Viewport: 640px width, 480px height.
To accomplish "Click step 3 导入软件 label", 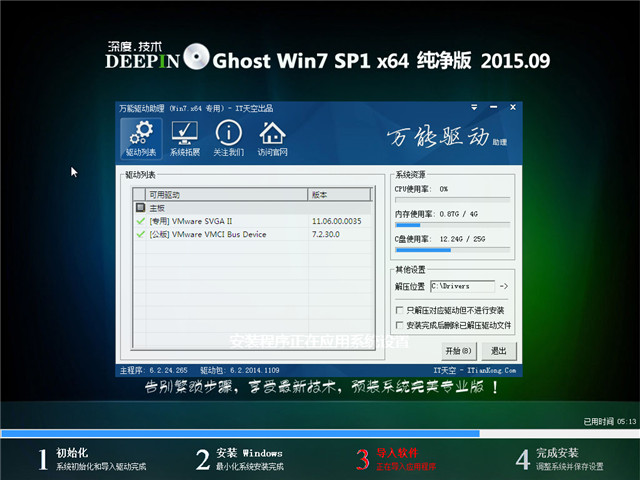I will pyautogui.click(x=397, y=453).
